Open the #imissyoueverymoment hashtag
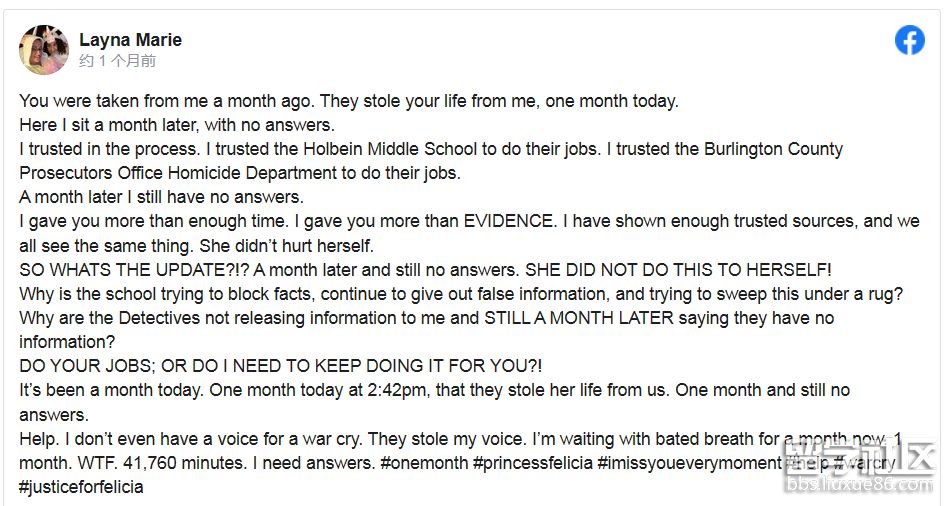The image size is (950, 506). coord(689,463)
